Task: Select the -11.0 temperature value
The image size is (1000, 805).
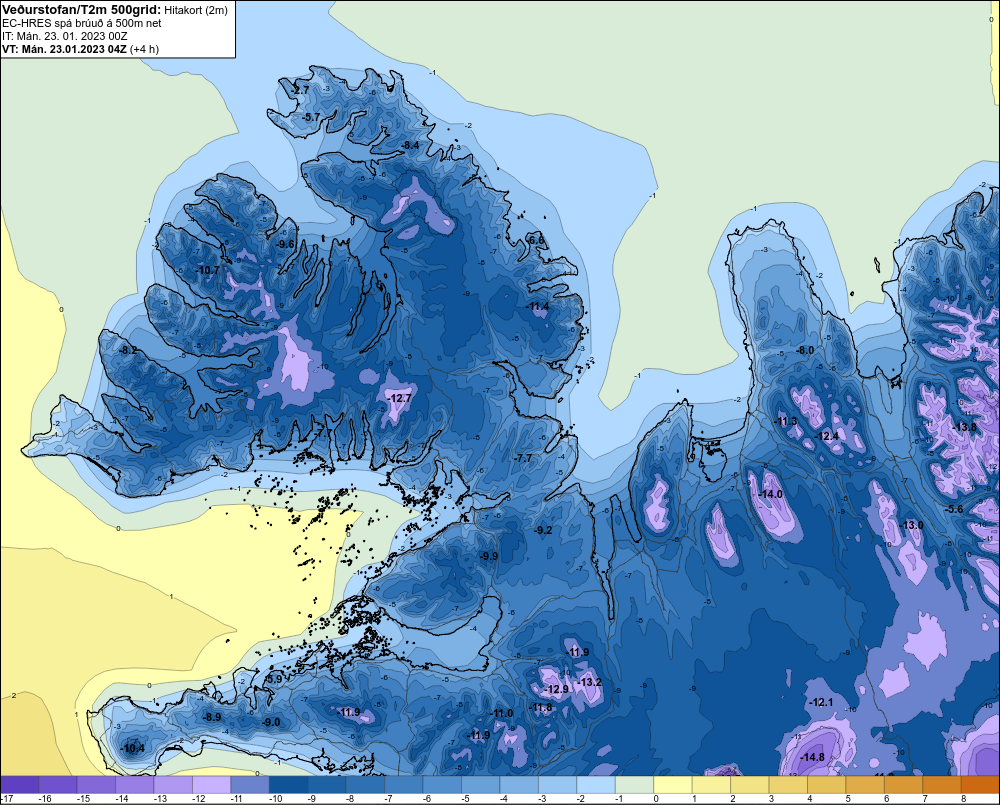Action: [x=501, y=713]
